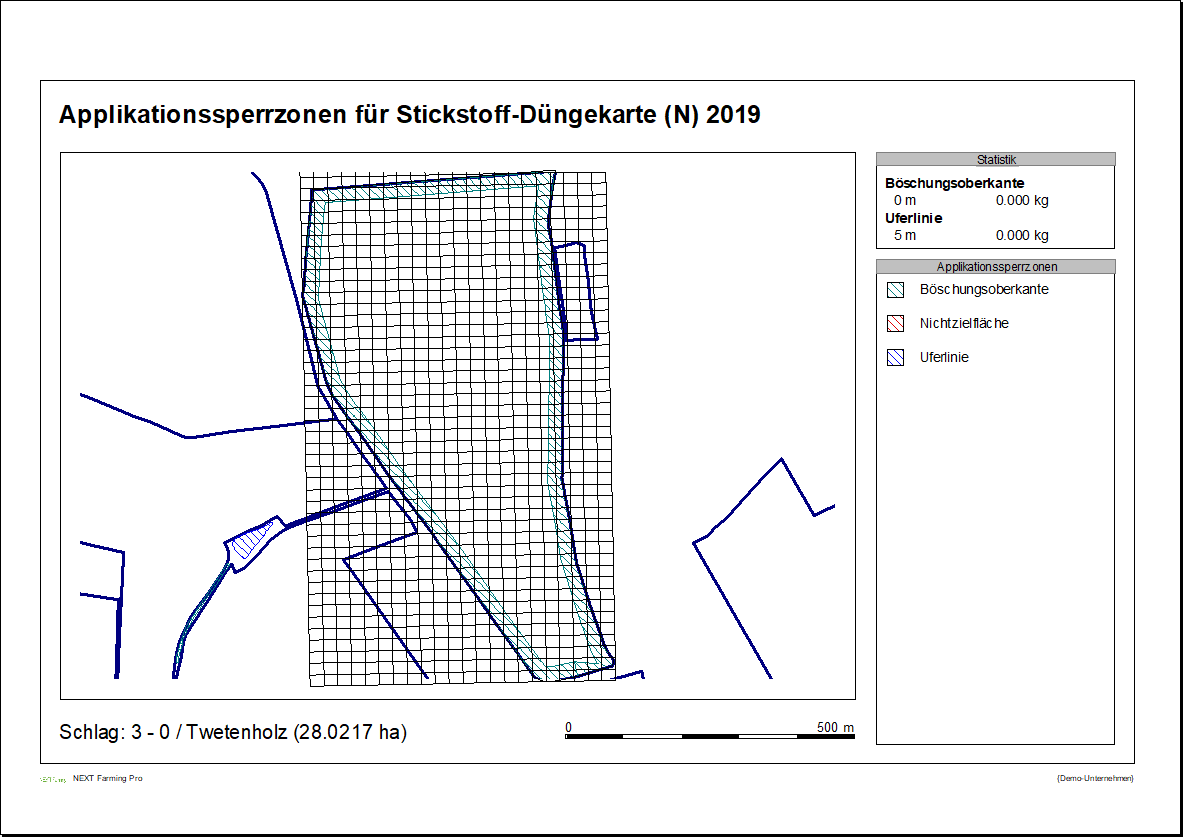Select the 500 m scale label
The image size is (1183, 837).
(835, 727)
